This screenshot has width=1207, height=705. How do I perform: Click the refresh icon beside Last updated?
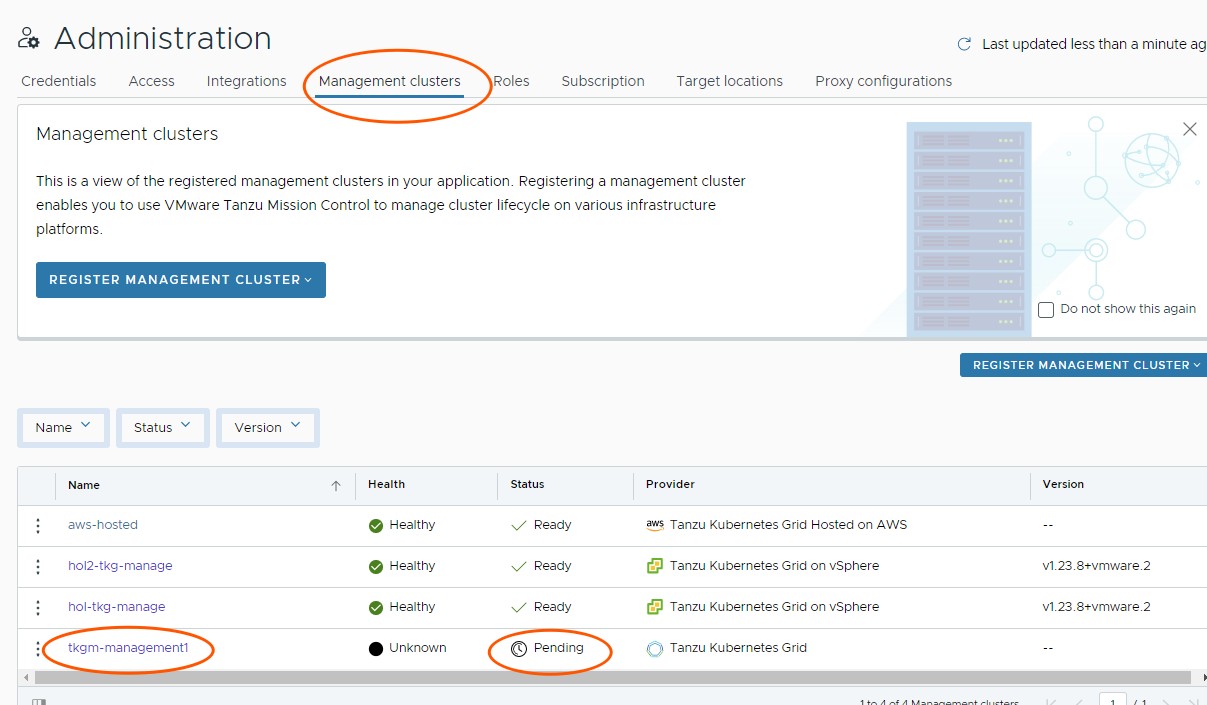click(x=964, y=44)
